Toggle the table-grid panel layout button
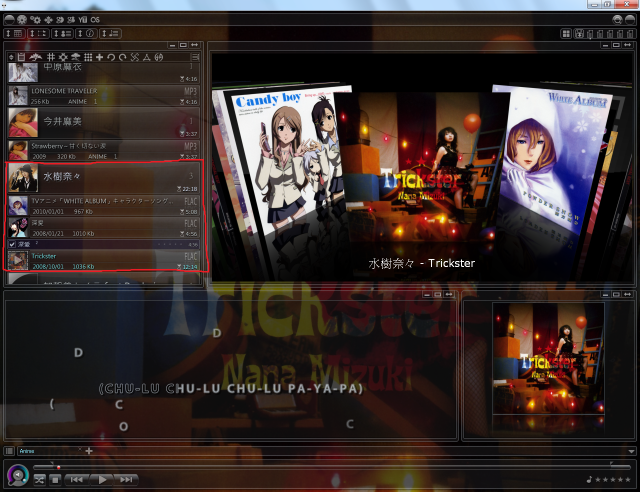Screen dimensions: 640x492 15,33
